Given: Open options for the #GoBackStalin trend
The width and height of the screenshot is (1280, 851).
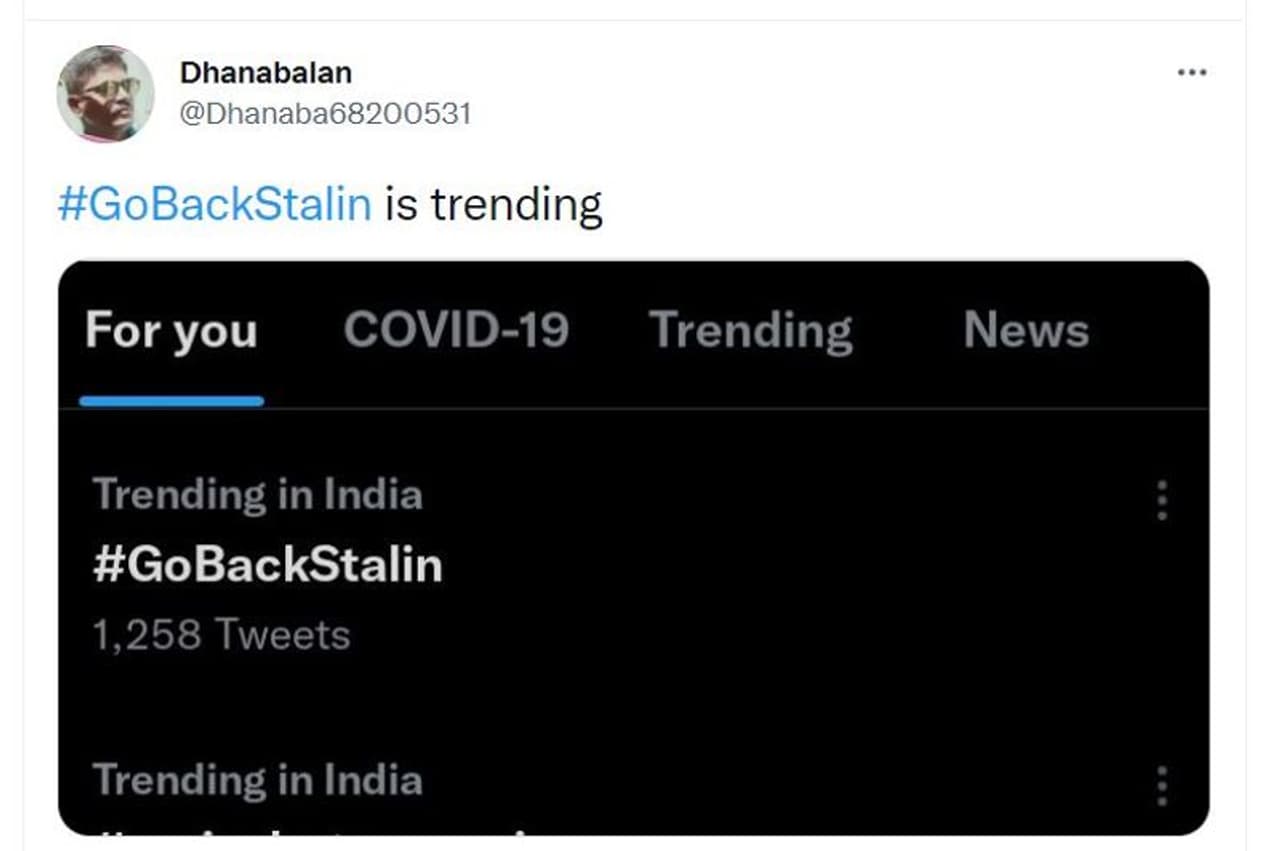Looking at the screenshot, I should point(1161,499).
